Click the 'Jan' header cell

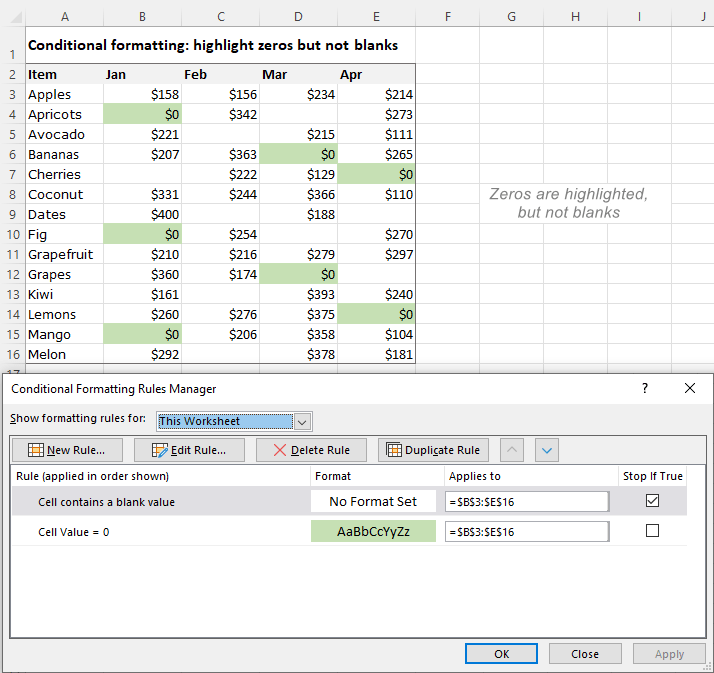click(x=143, y=74)
